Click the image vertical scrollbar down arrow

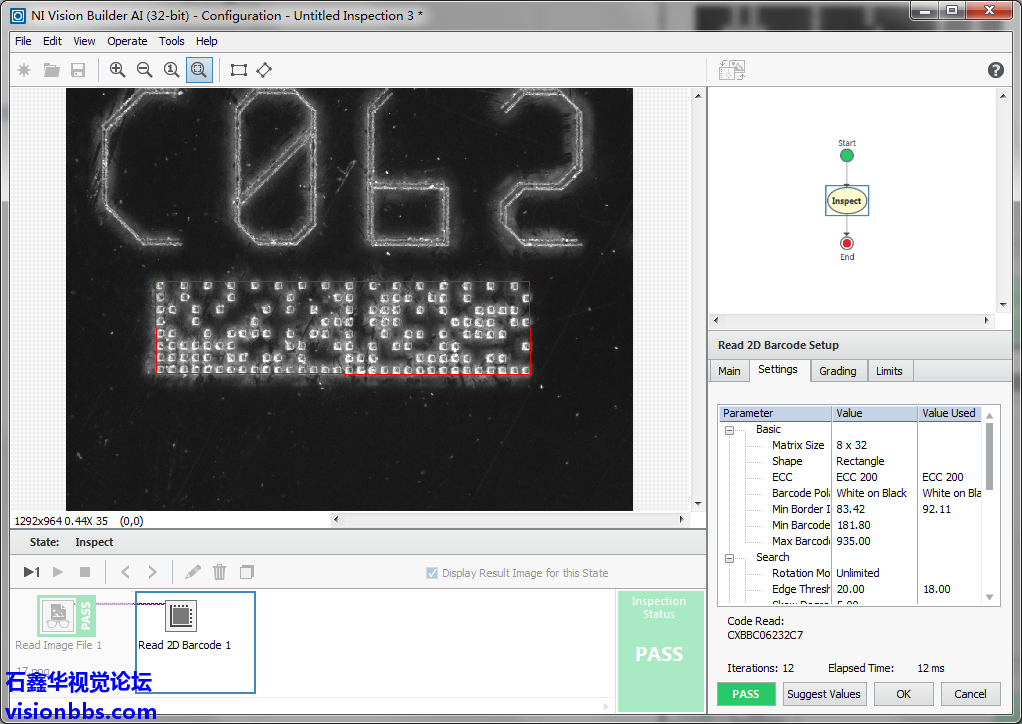pos(698,504)
